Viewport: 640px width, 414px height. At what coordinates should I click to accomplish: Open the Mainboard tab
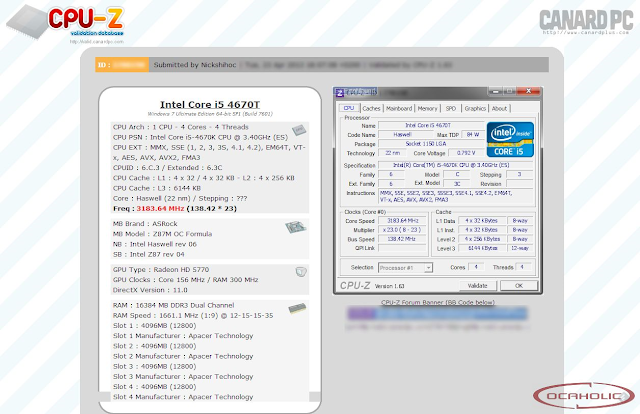pyautogui.click(x=399, y=109)
